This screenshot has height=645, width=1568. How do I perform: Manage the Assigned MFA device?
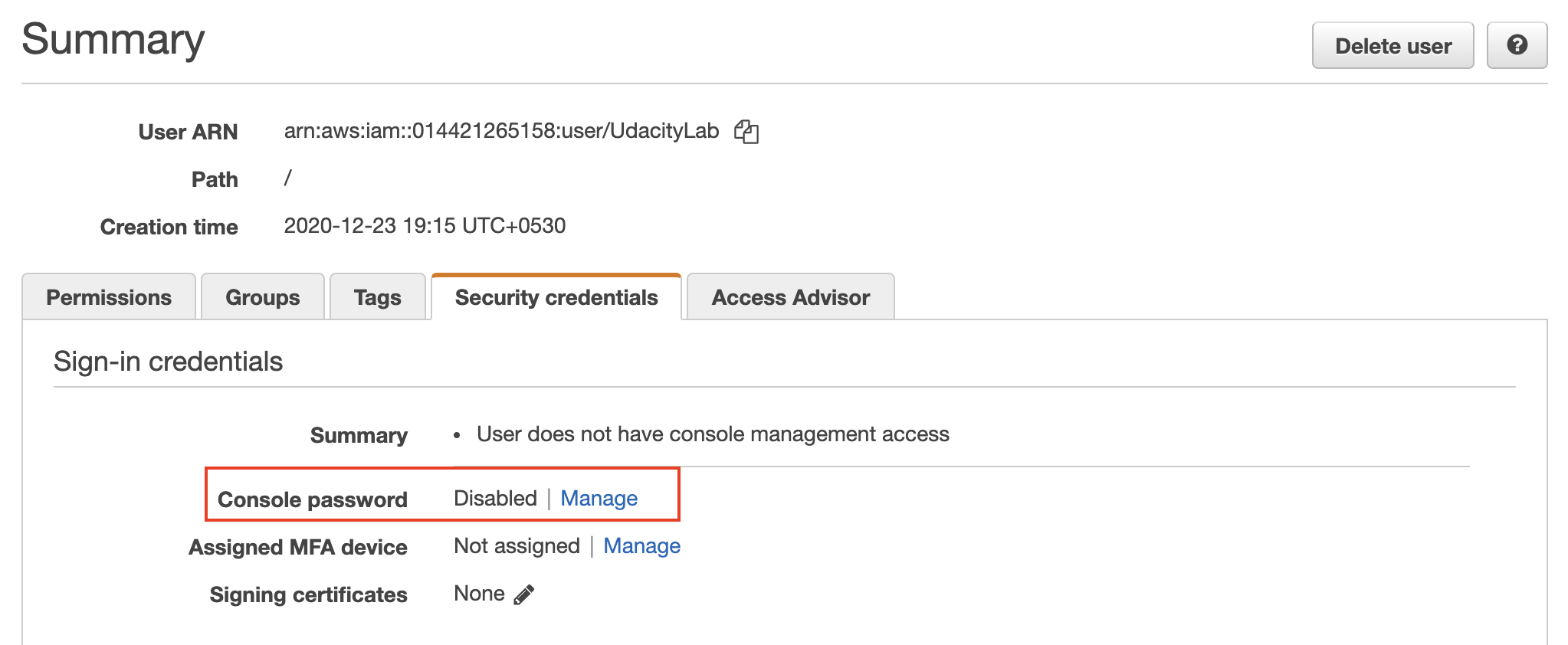(641, 546)
